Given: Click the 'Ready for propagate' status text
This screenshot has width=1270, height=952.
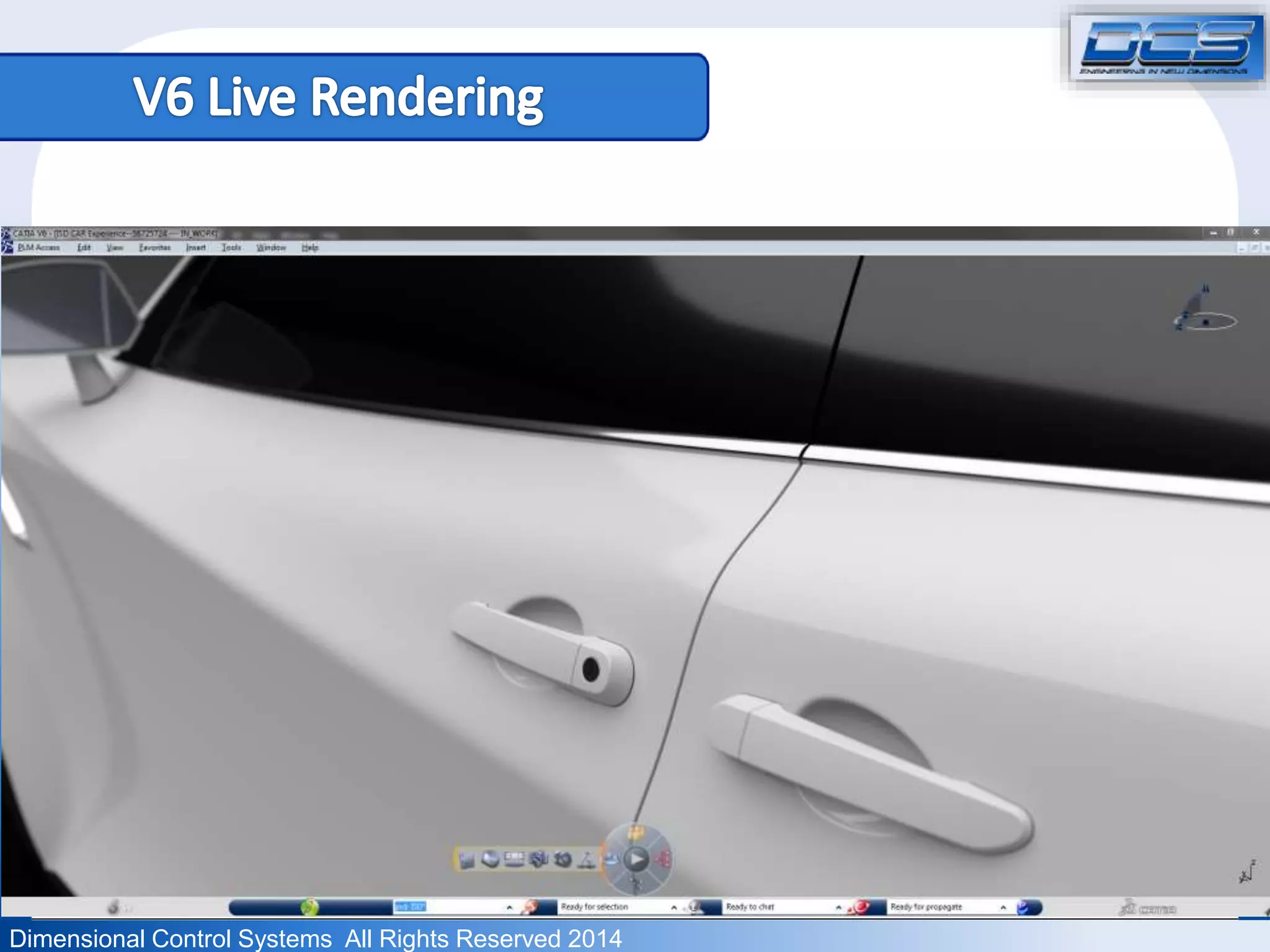Looking at the screenshot, I should click(x=926, y=907).
